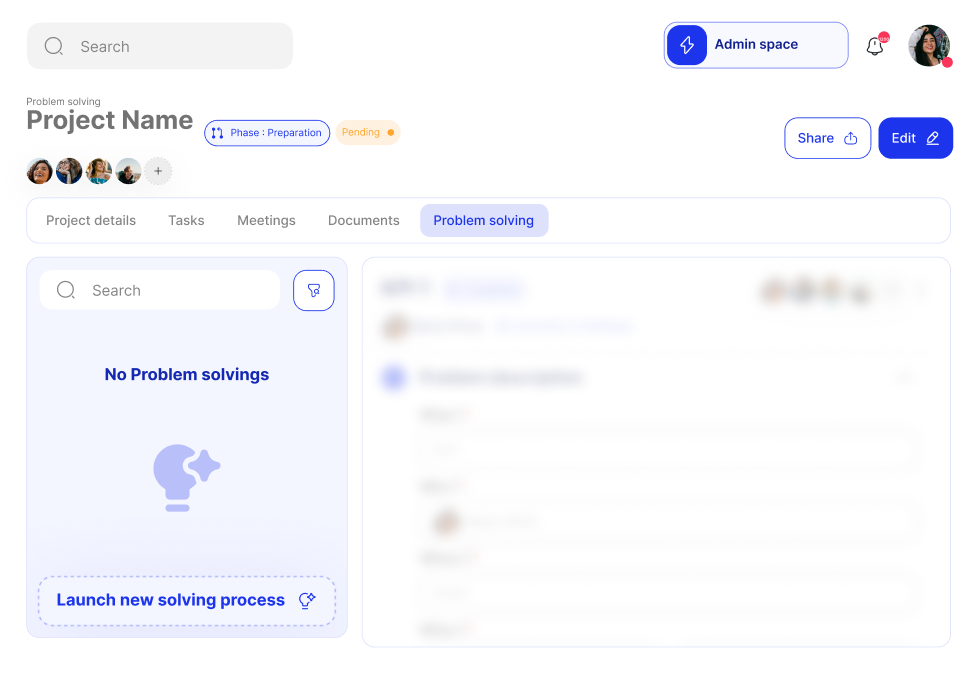Image resolution: width=979 pixels, height=696 pixels.
Task: Open the Tasks tab
Action: pos(186,220)
